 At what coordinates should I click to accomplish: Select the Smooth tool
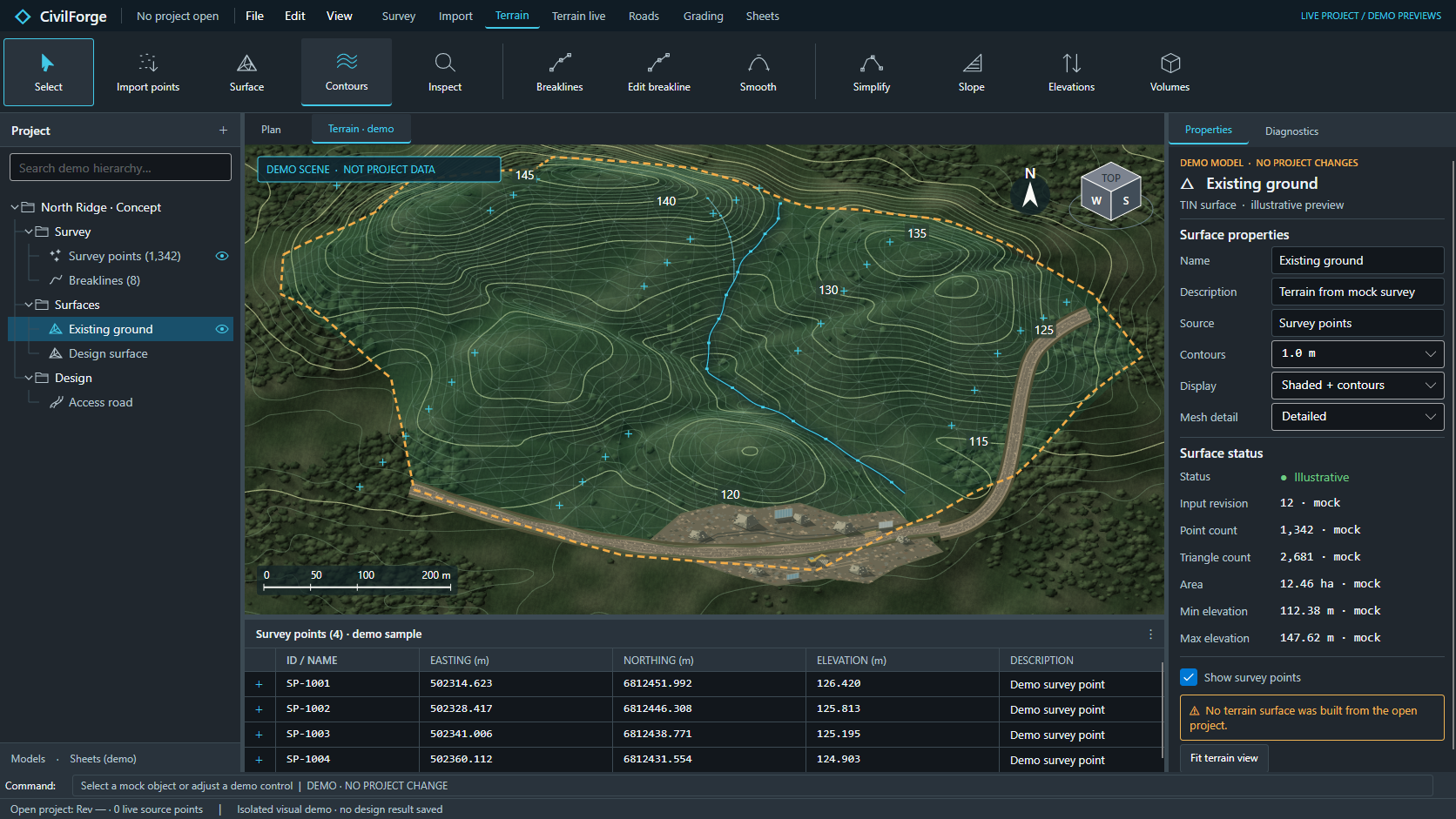tap(758, 72)
